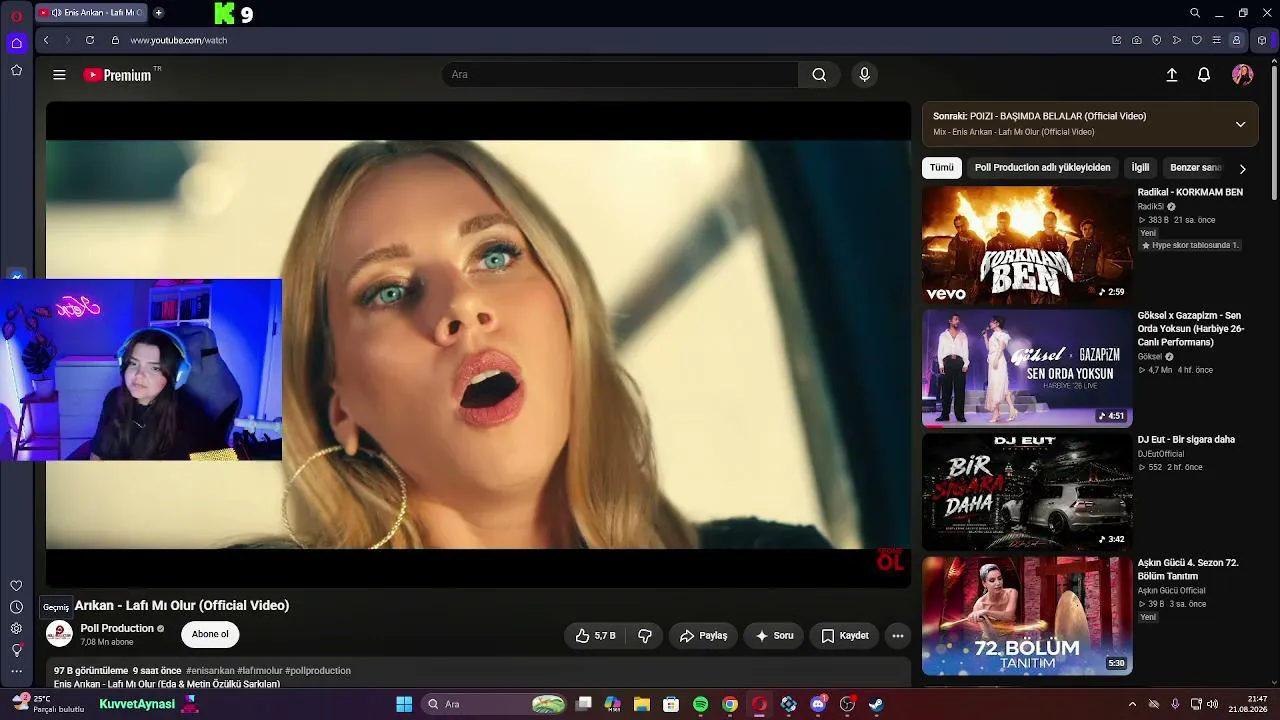Open DJ Eut Bir sigara daha thumbnail
This screenshot has width=1280, height=720.
(x=1027, y=492)
